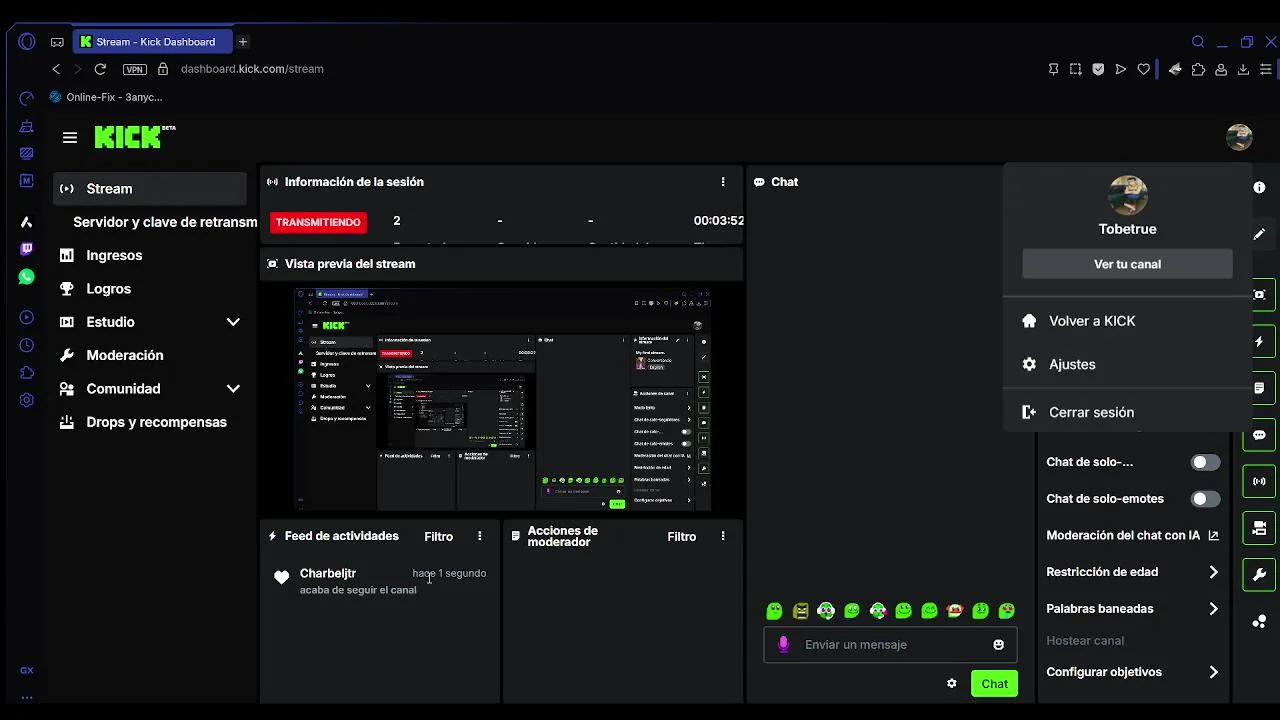Viewport: 1280px width, 720px height.
Task: Open options menu of Acciones de moderador
Action: coord(723,536)
